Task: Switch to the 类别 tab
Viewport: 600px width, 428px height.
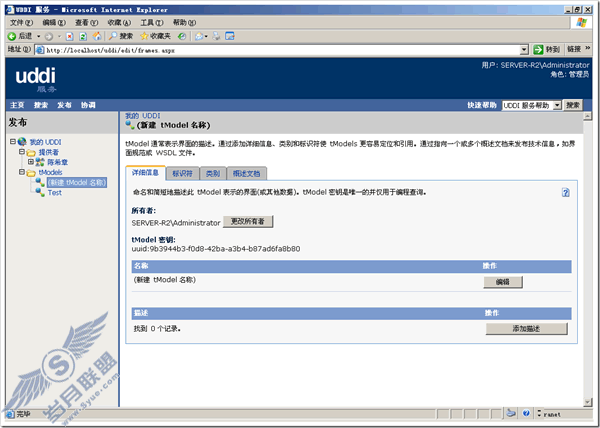Action: tap(213, 174)
